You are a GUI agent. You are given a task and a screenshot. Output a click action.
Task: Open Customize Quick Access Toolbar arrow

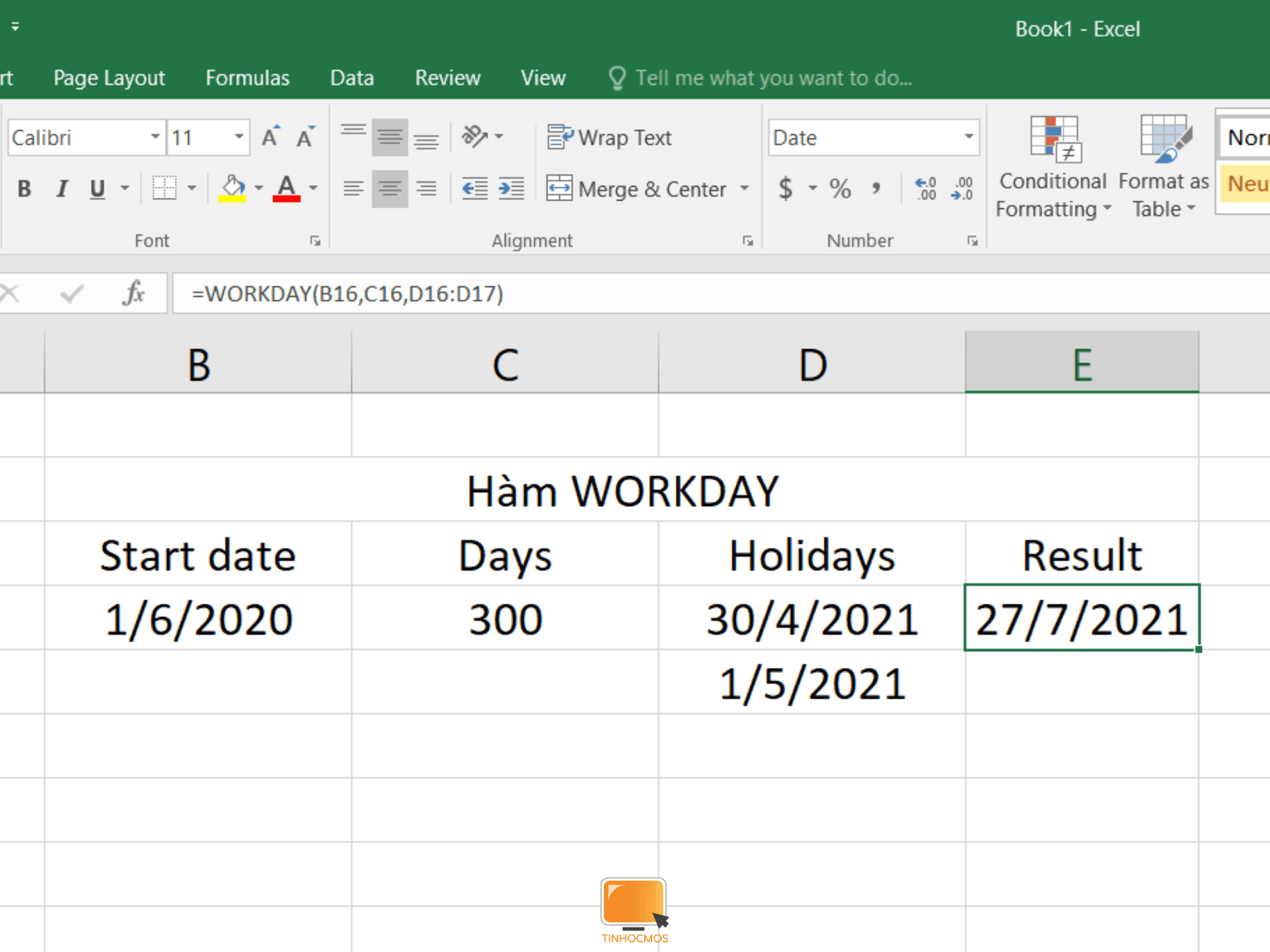coord(15,27)
